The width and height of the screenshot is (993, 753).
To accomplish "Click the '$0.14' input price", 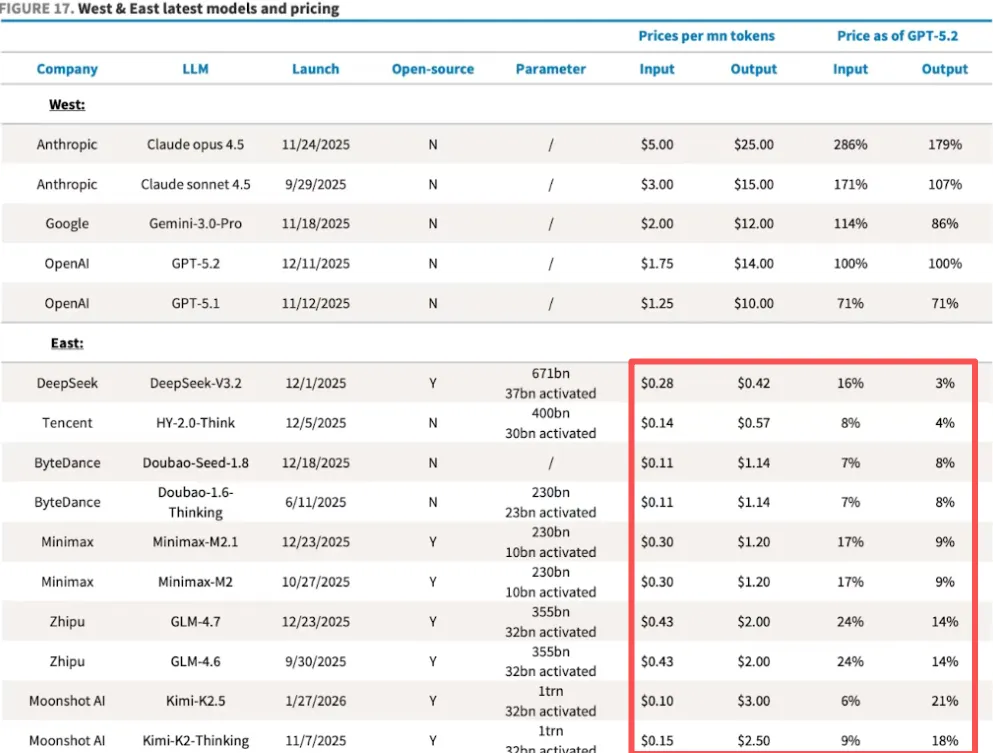I will 657,423.
